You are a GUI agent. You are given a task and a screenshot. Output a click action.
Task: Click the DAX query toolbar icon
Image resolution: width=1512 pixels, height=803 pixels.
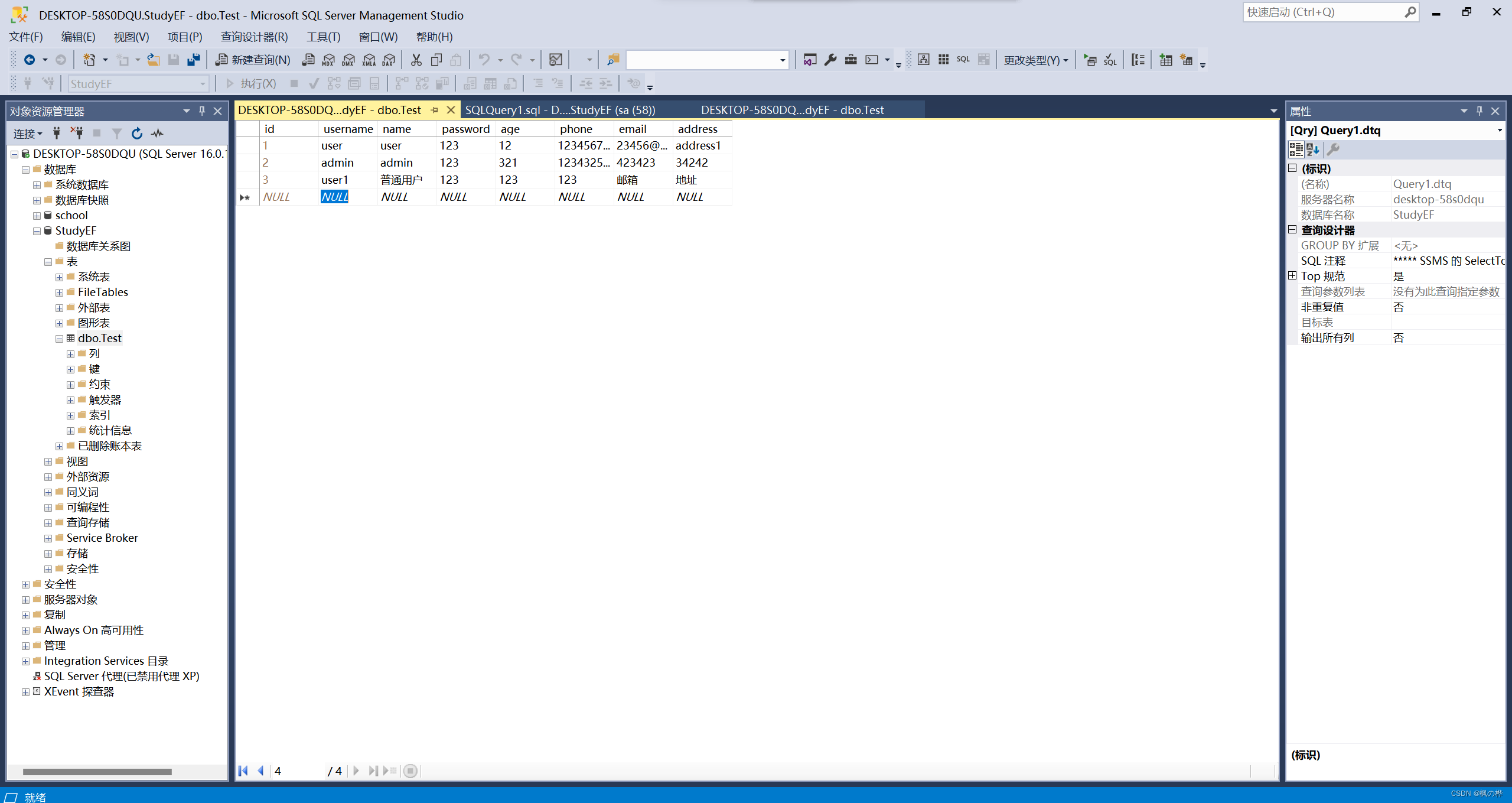pos(389,60)
